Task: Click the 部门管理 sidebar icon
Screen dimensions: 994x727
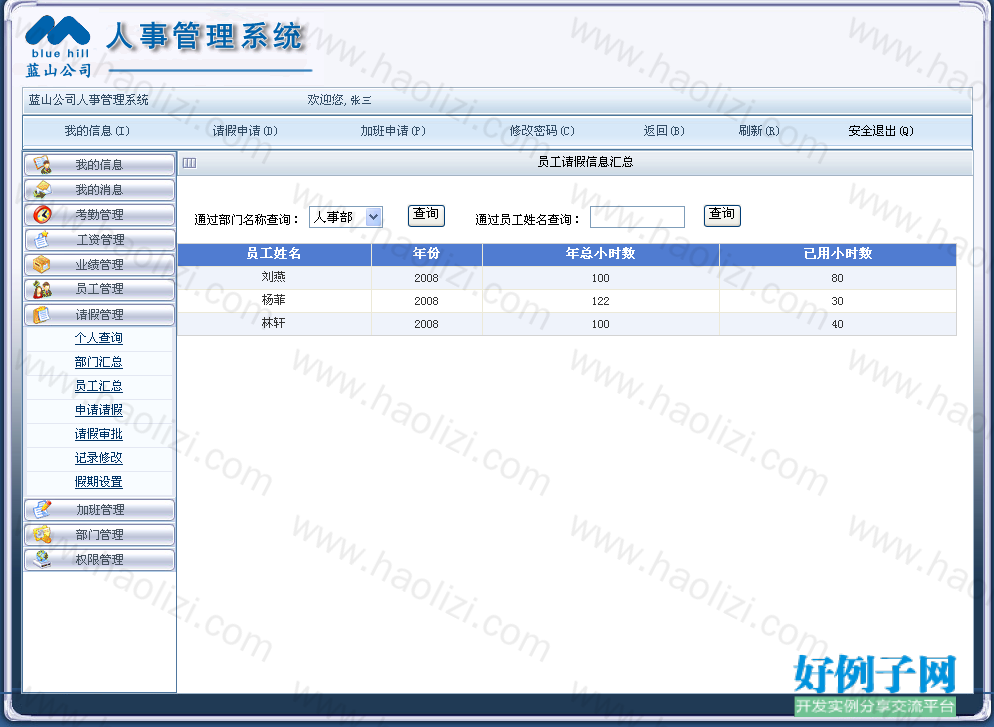Action: point(42,534)
